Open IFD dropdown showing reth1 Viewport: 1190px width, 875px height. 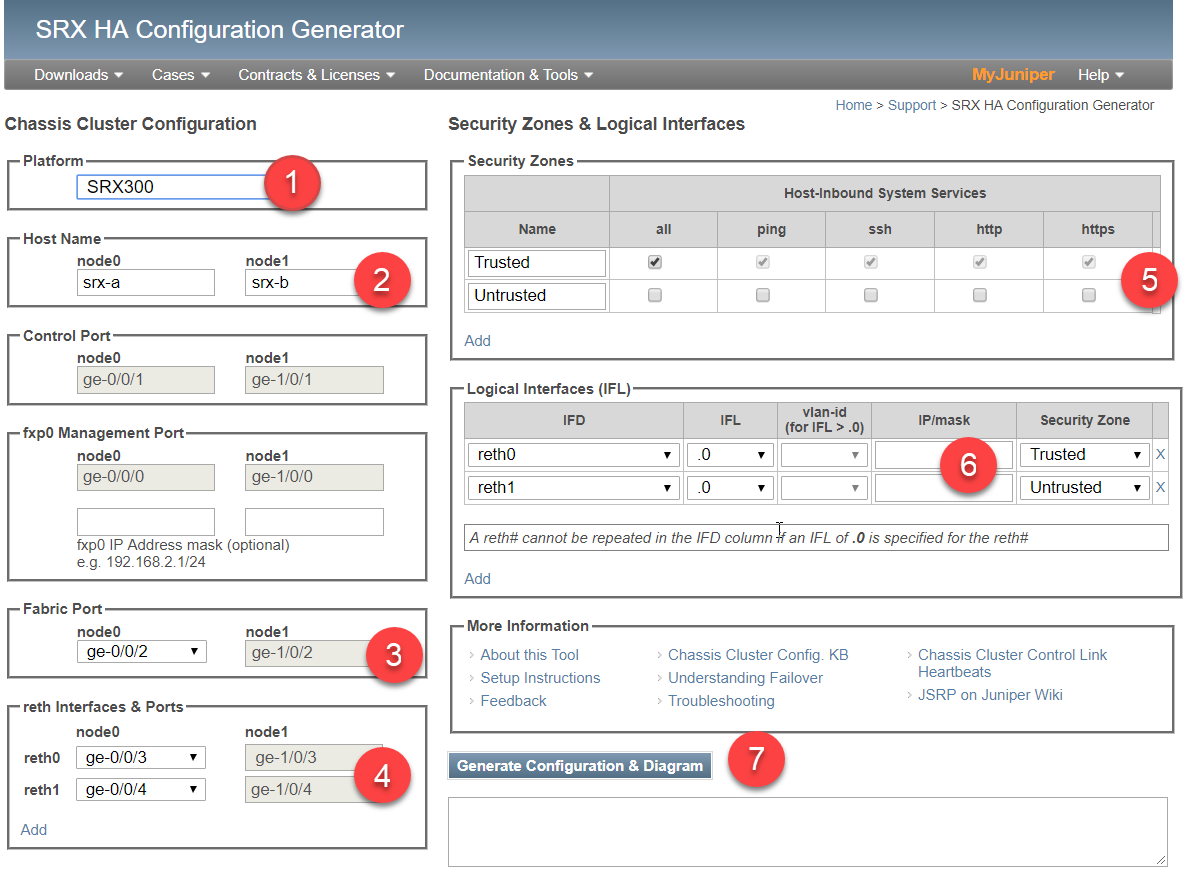(x=572, y=487)
